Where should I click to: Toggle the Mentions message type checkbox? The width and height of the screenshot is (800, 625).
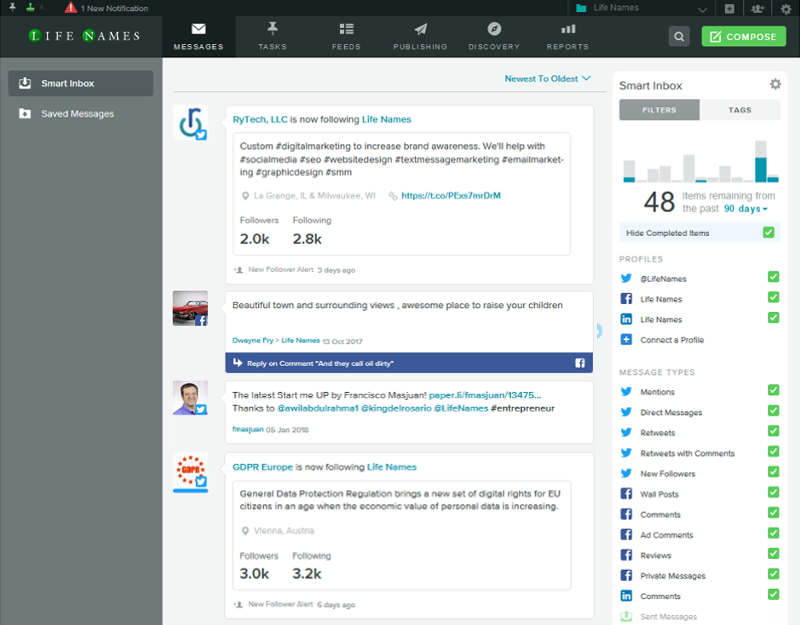coord(773,392)
